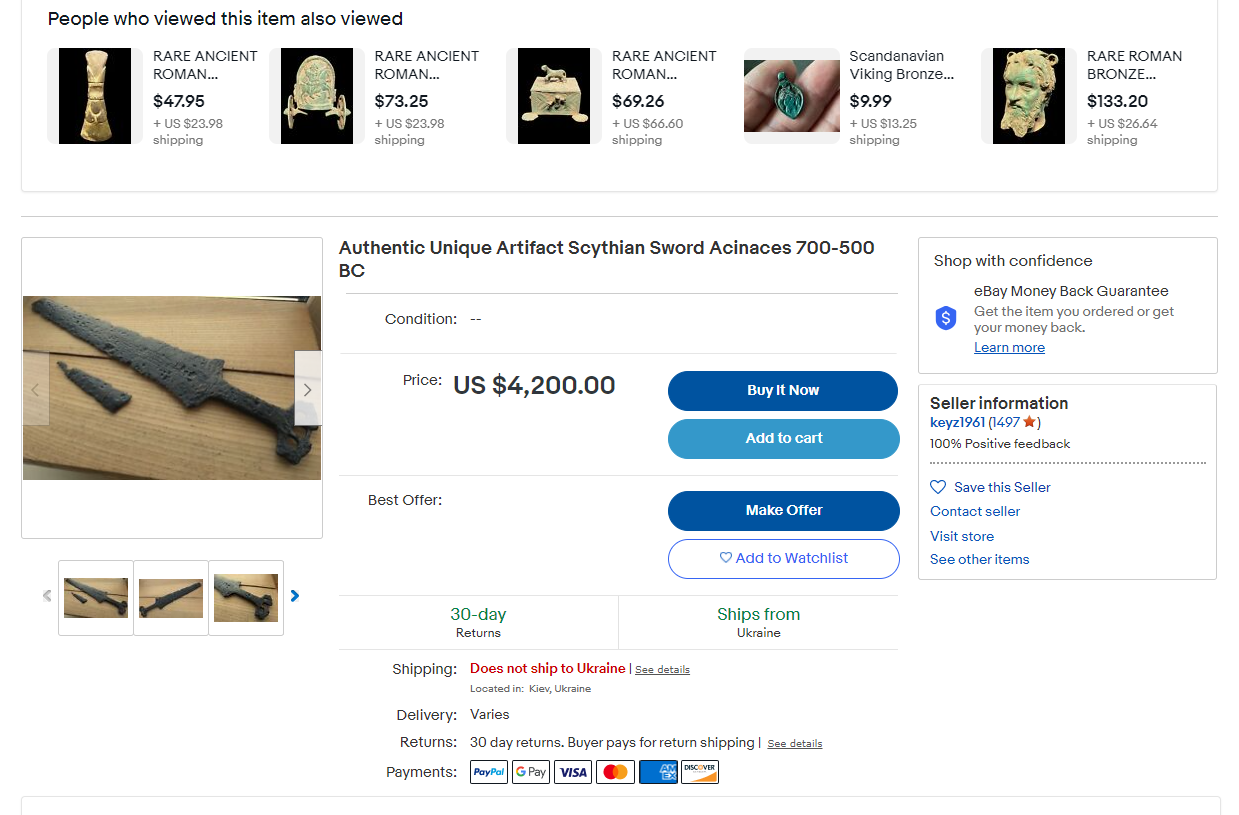This screenshot has height=815, width=1239.
Task: Select the first sword thumbnail below the main photo
Action: (96, 598)
